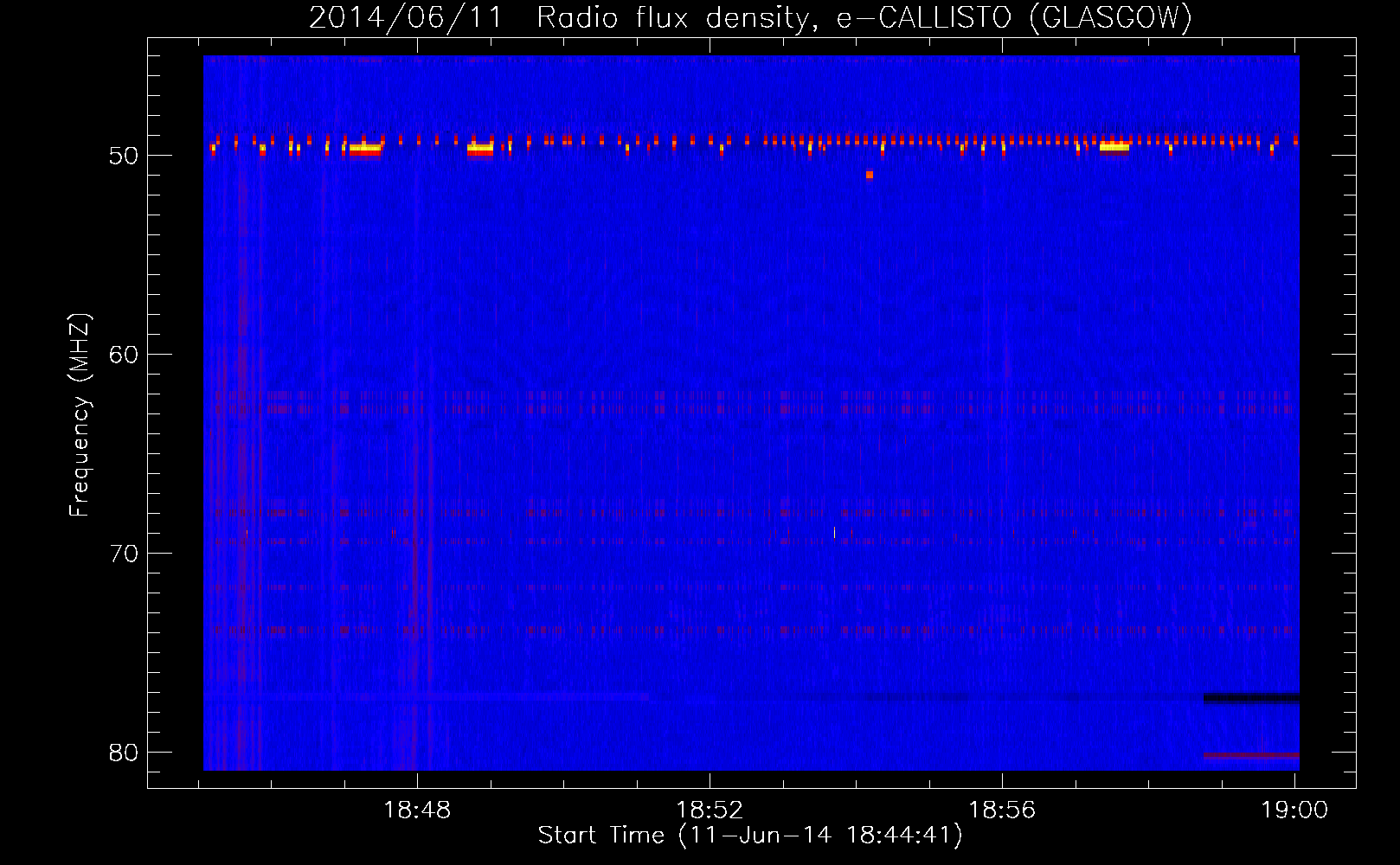Click the isolated orange spot below 50 MHz
Image resolution: width=1400 pixels, height=865 pixels.
click(870, 175)
